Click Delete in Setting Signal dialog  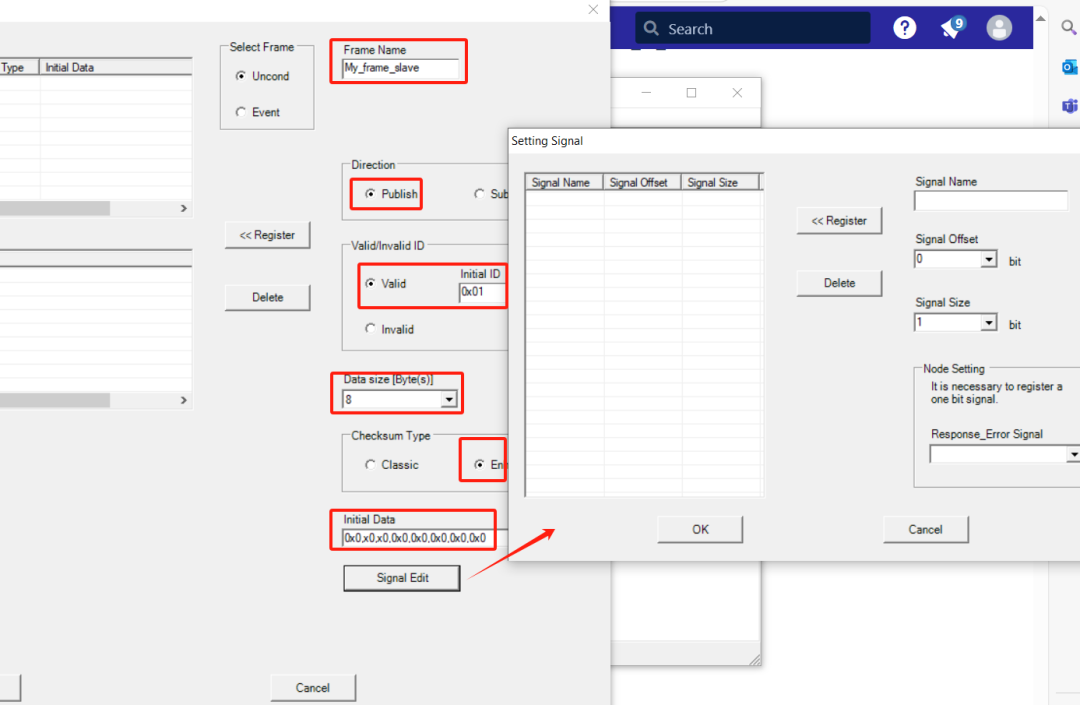(839, 283)
